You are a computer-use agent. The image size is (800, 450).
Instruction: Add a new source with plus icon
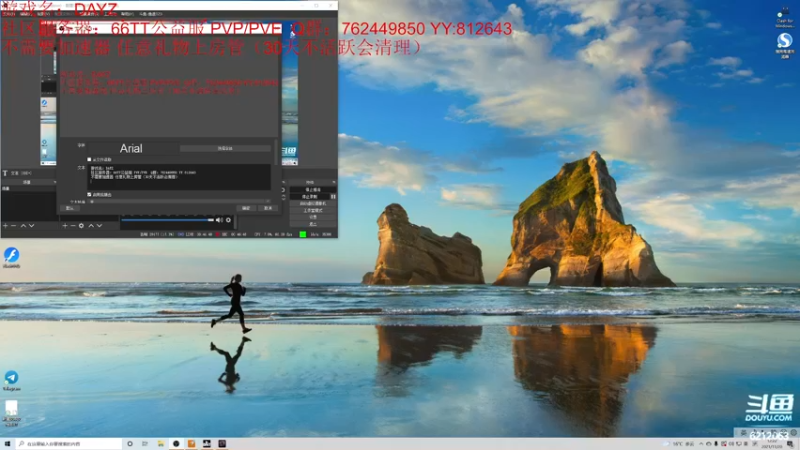coord(65,226)
